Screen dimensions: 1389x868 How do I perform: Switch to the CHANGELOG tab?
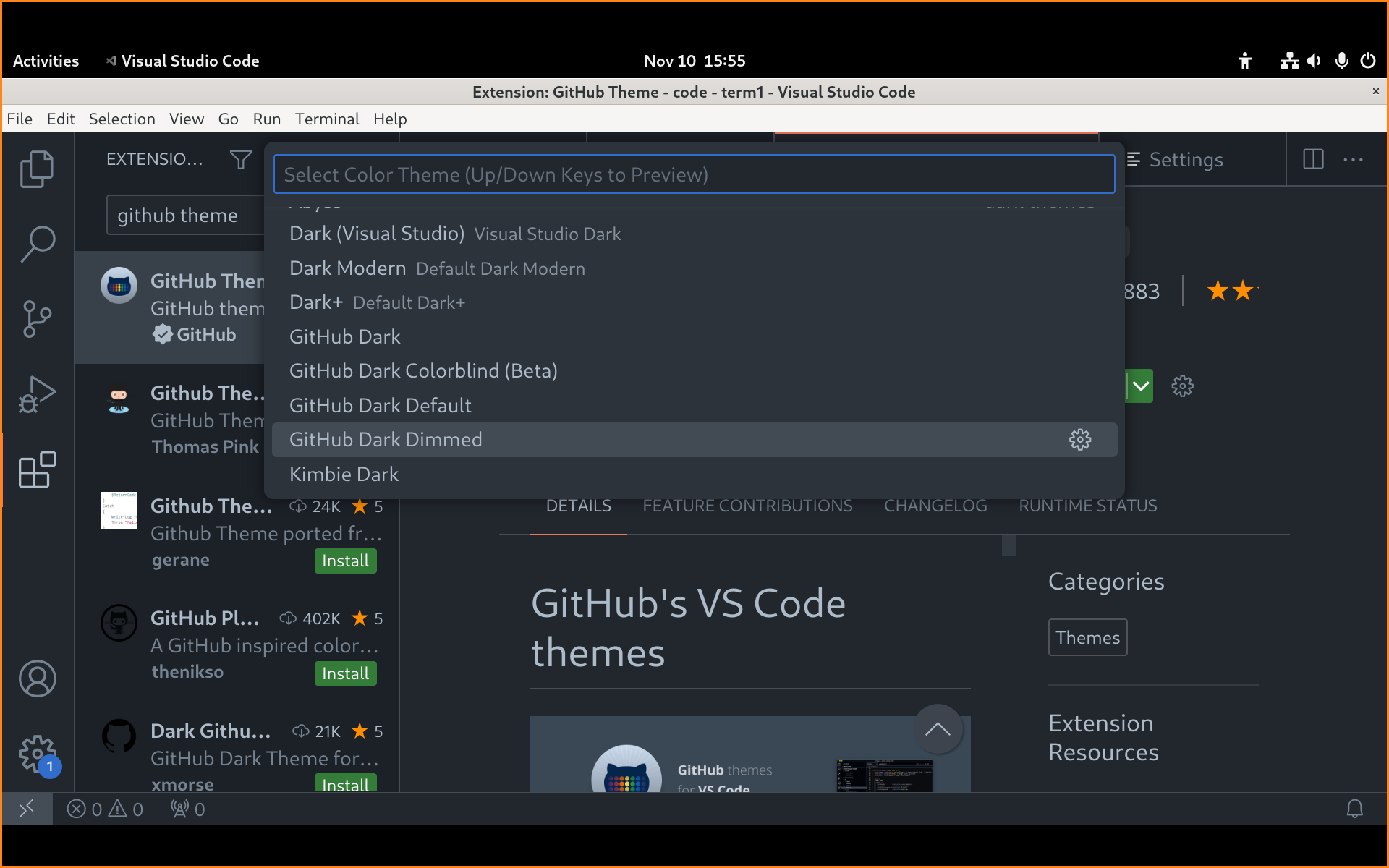coord(935,506)
